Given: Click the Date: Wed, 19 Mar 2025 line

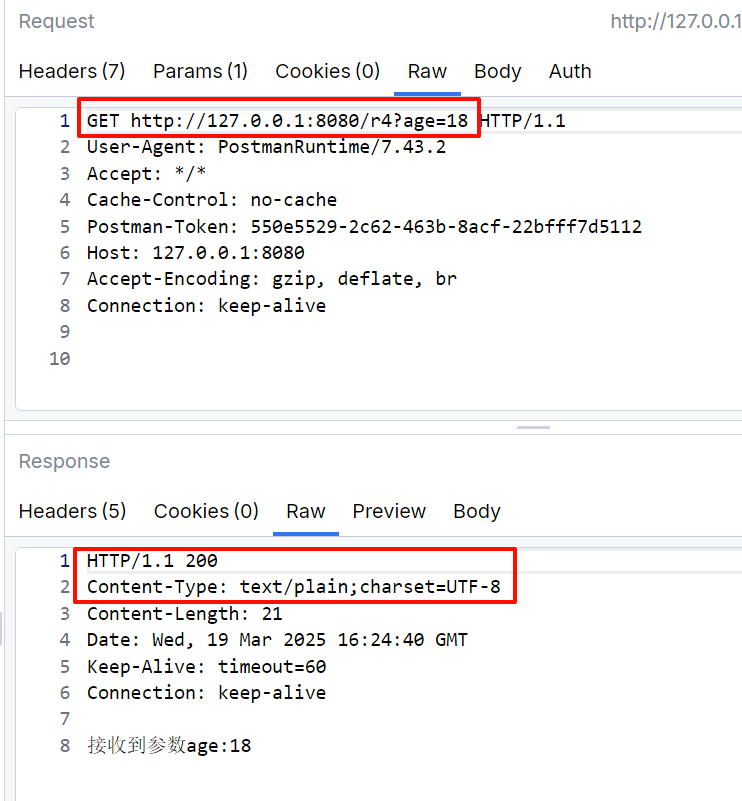Looking at the screenshot, I should click(277, 640).
